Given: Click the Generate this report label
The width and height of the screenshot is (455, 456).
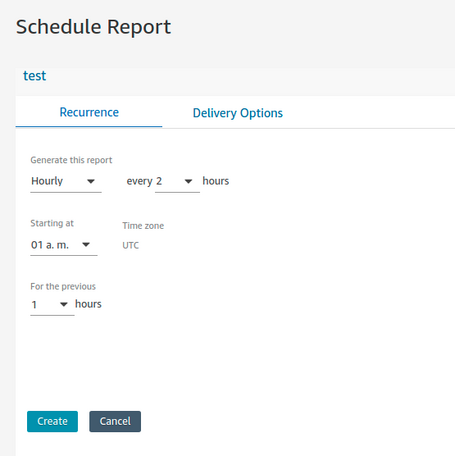Looking at the screenshot, I should 71,160.
